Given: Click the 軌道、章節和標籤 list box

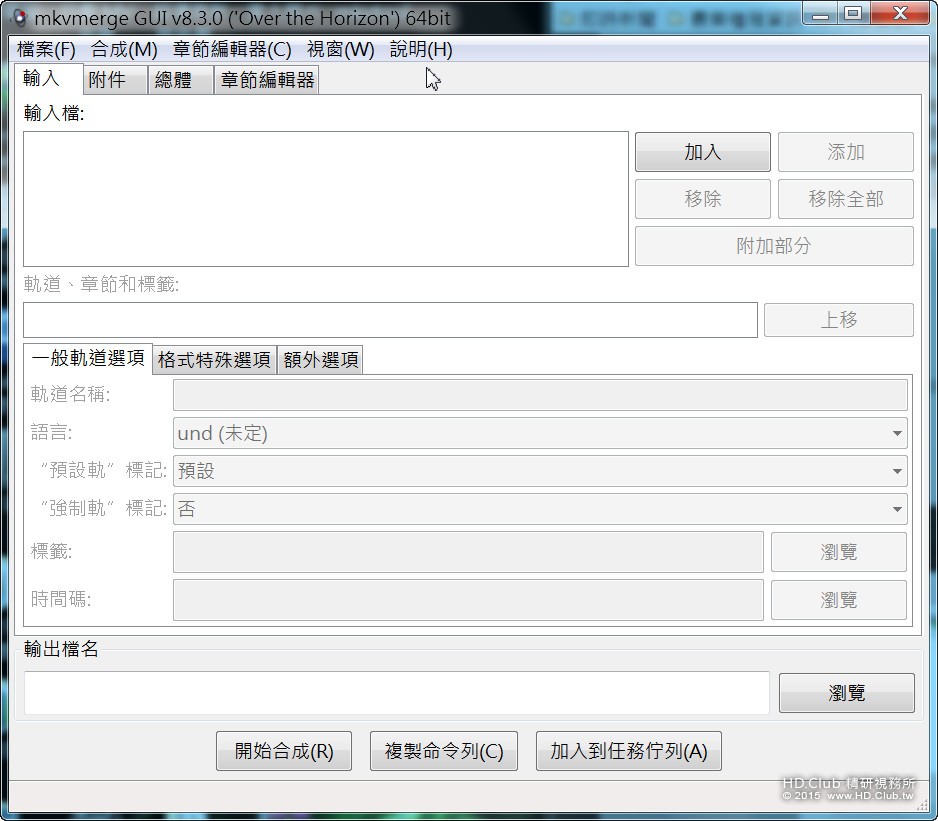Looking at the screenshot, I should [390, 320].
